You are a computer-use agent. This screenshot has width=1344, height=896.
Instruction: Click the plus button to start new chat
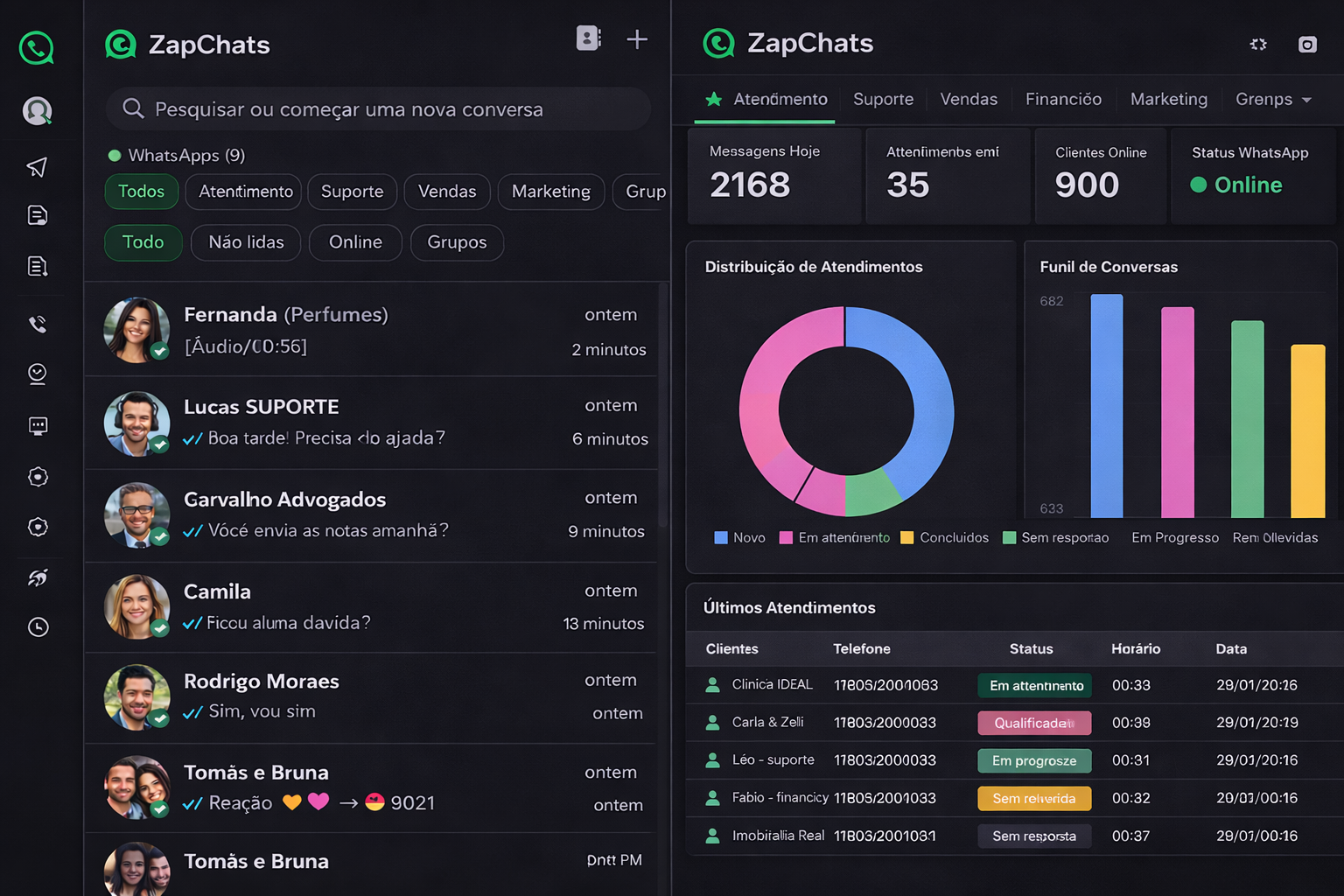(x=637, y=38)
